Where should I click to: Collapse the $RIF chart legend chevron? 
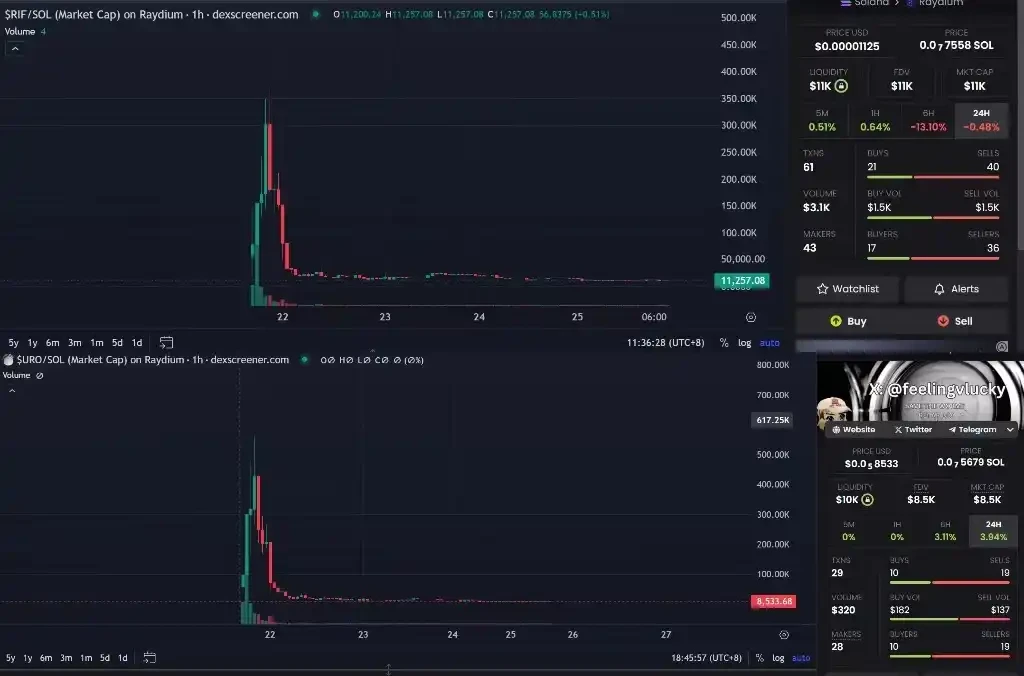pyautogui.click(x=15, y=48)
